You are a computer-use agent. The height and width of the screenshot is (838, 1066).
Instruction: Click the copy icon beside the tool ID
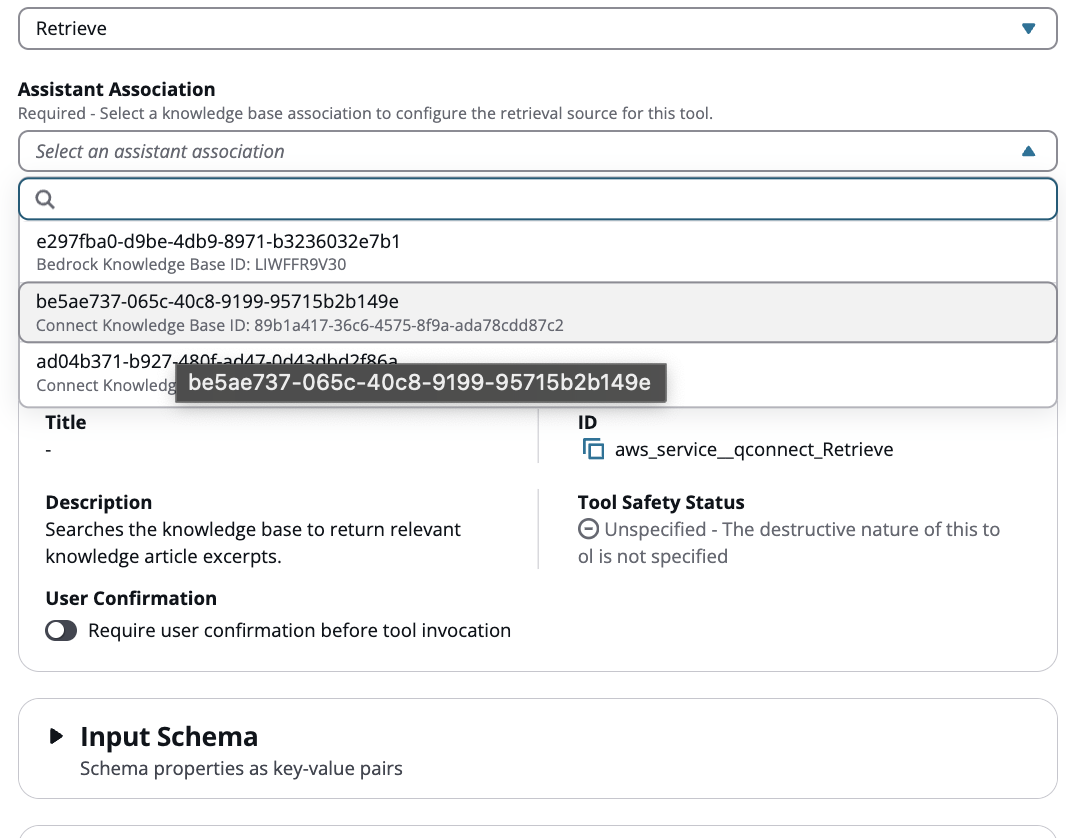coord(594,450)
